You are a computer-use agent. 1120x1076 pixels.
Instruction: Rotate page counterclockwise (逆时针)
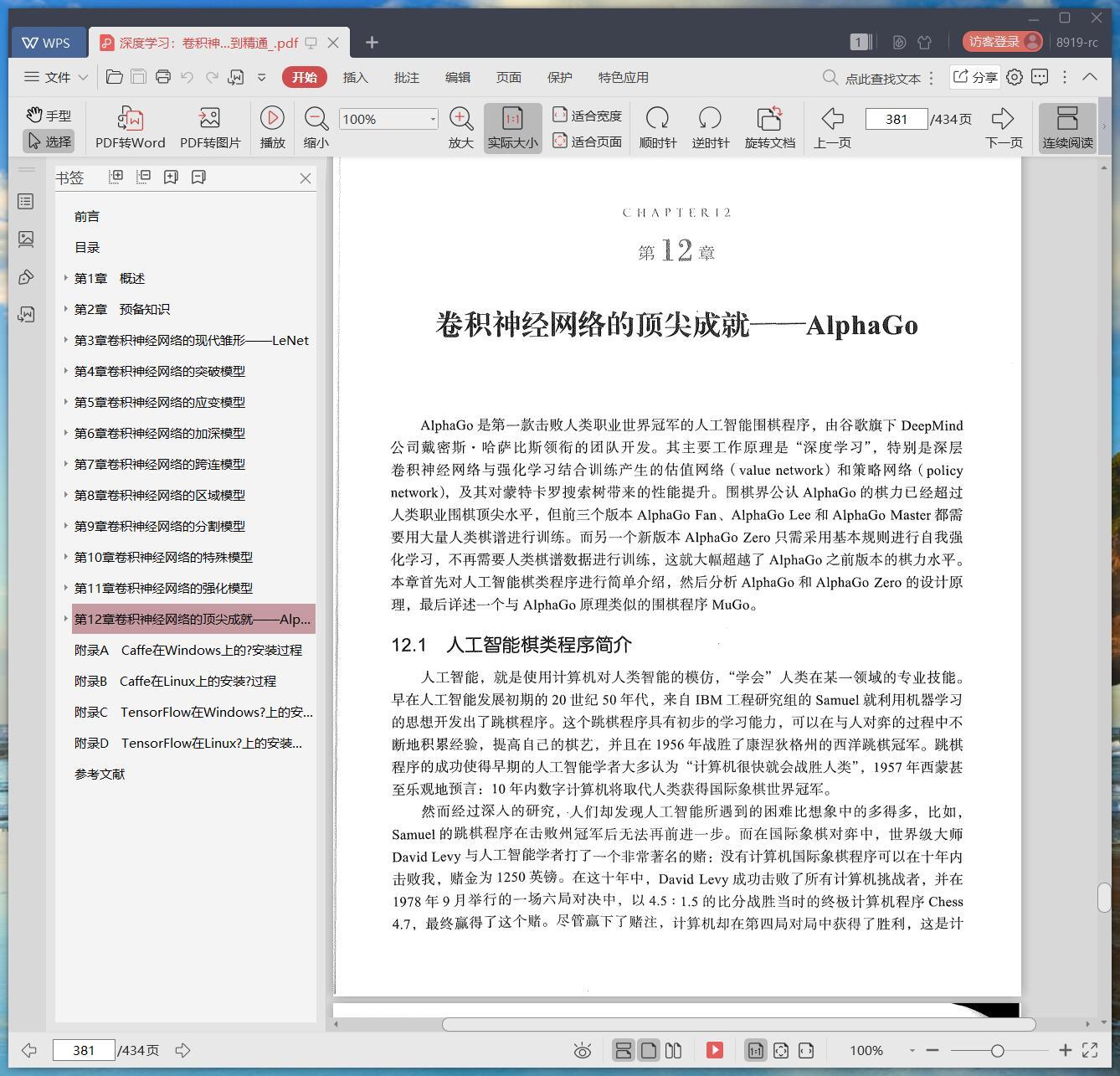[710, 127]
